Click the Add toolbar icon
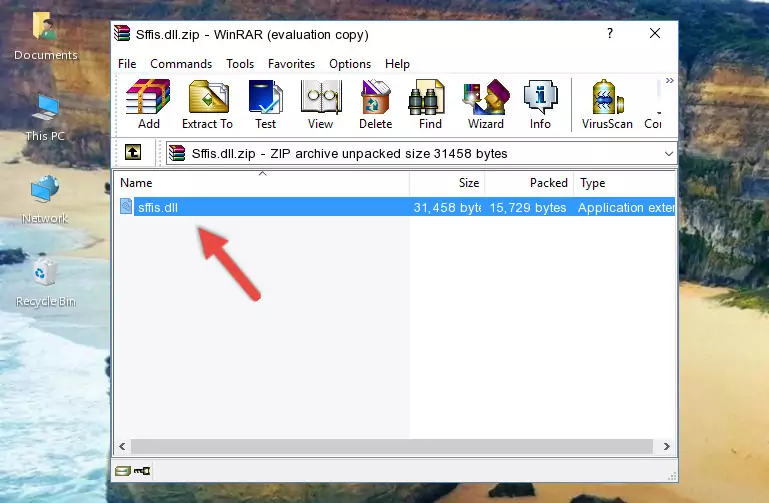This screenshot has height=503, width=769. (x=148, y=104)
